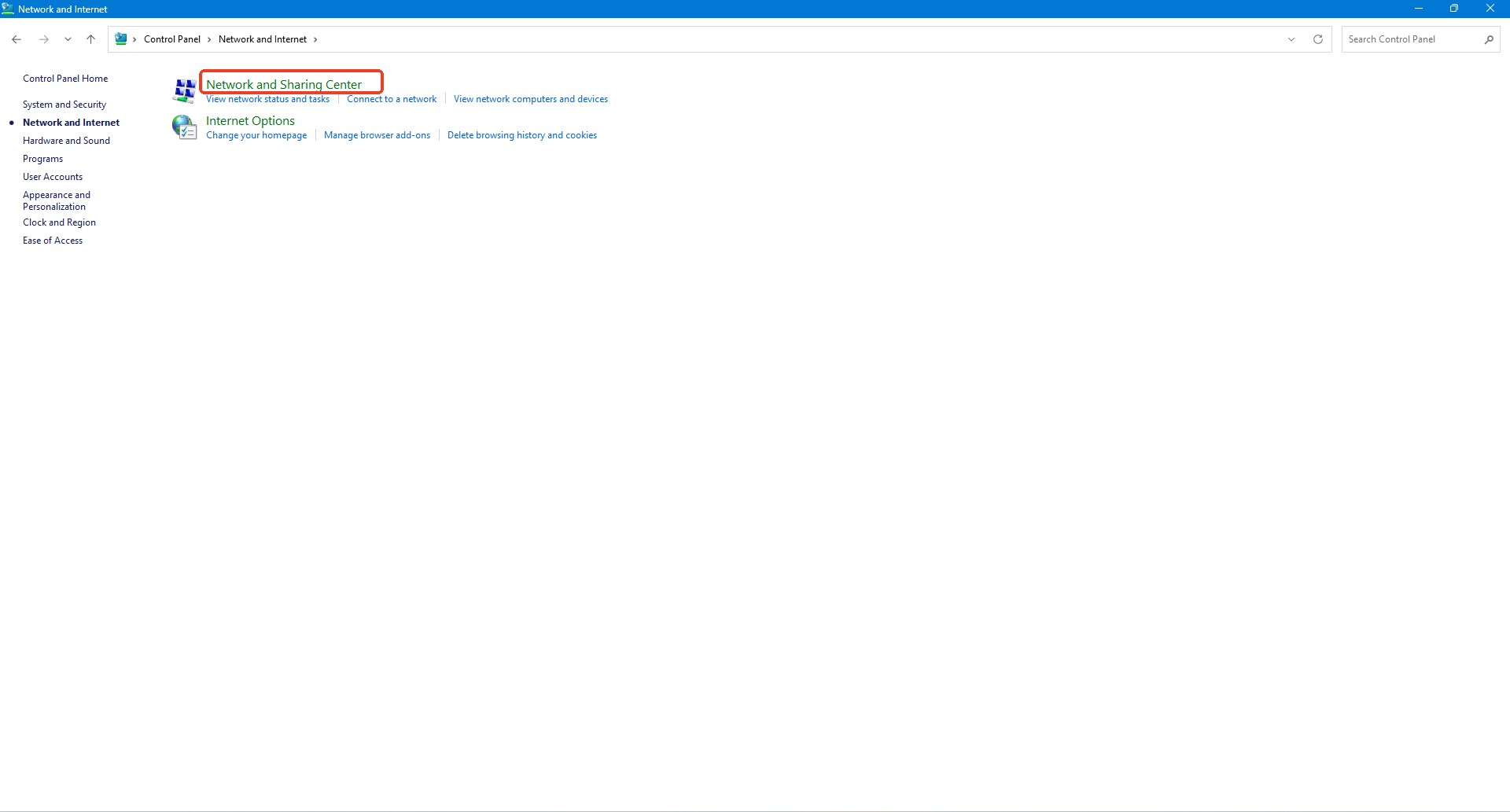Screen dimensions: 1510x812
Task: Go back using the back arrow
Action: pyautogui.click(x=17, y=39)
